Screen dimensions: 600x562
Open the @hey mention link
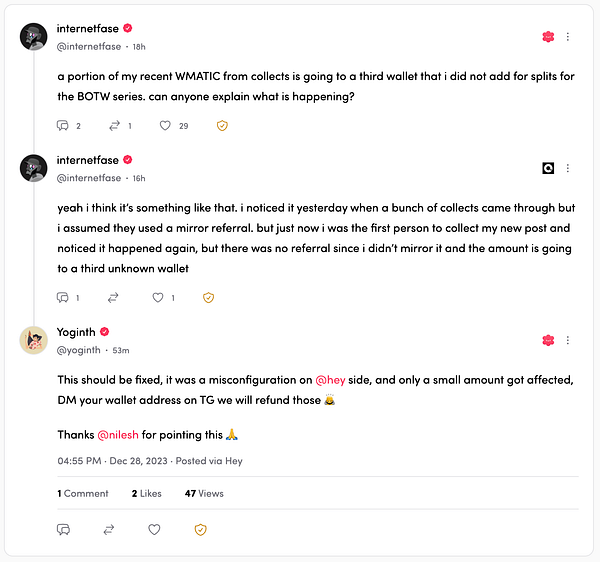(330, 383)
